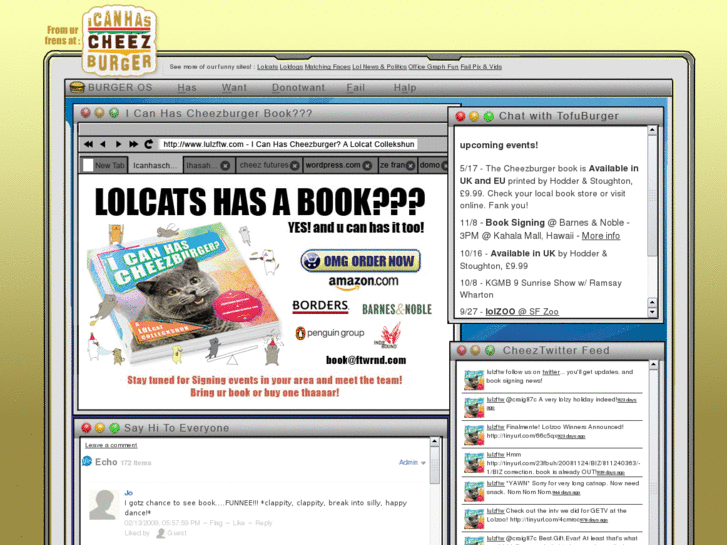
Task: Click commenter name Jo
Action: (x=128, y=493)
